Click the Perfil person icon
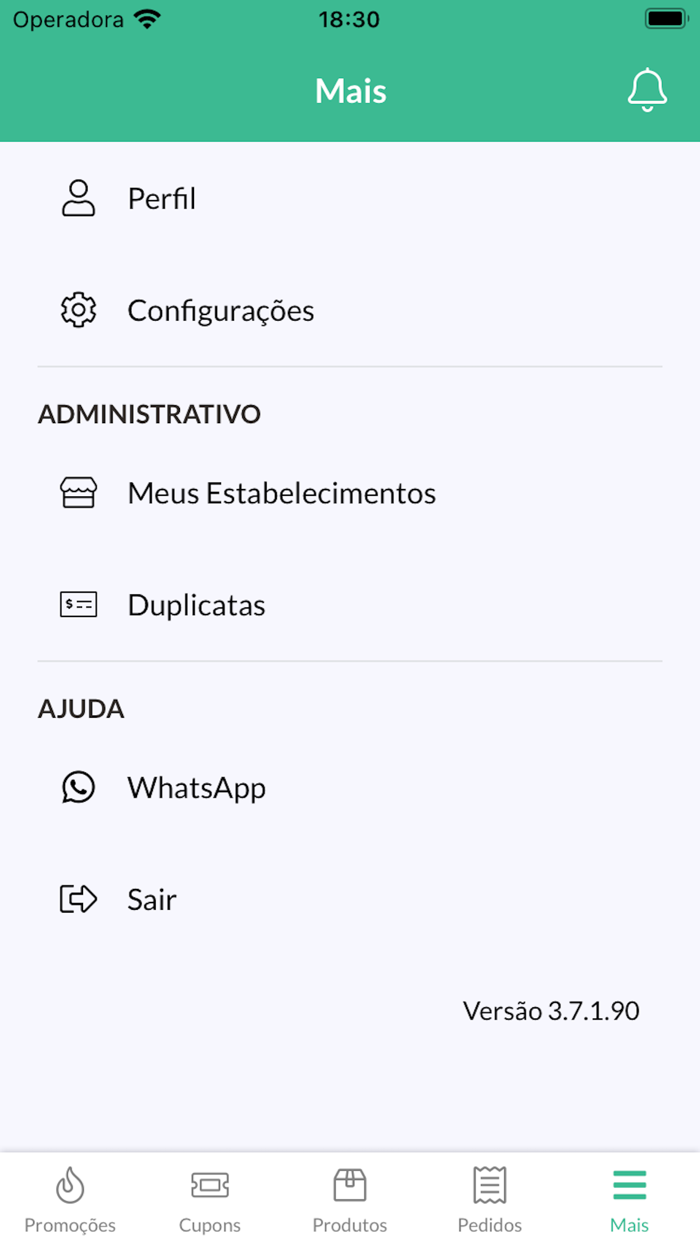Screen dimensions: 700x1244 (78, 199)
